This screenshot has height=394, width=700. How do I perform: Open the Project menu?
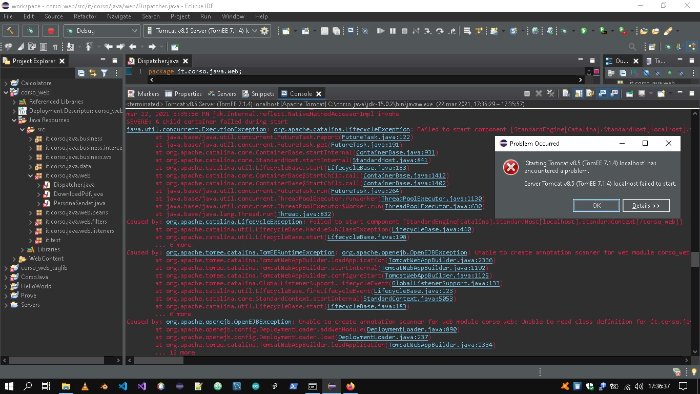pos(180,17)
